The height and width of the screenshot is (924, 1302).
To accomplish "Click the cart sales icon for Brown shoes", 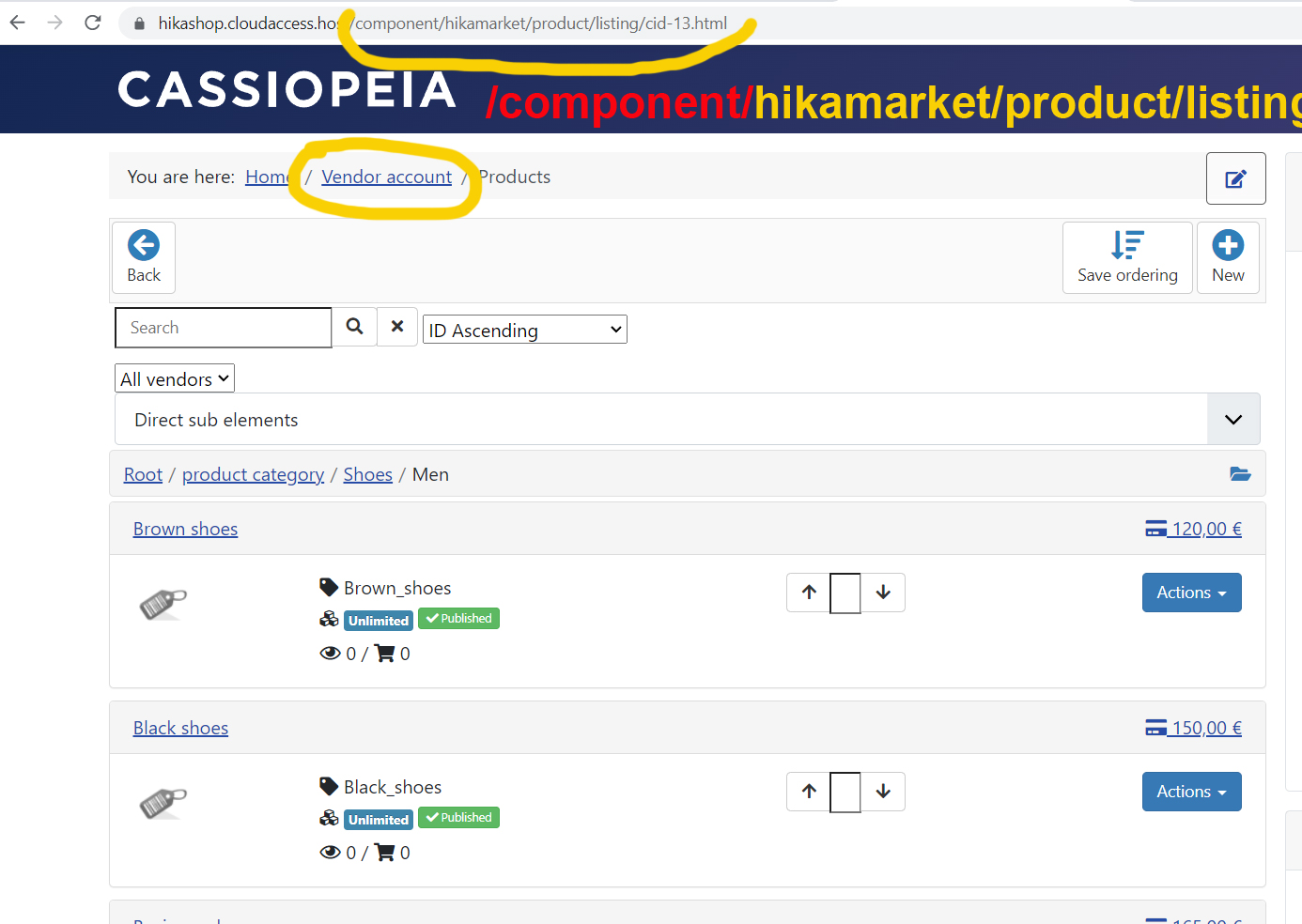I will pyautogui.click(x=385, y=654).
